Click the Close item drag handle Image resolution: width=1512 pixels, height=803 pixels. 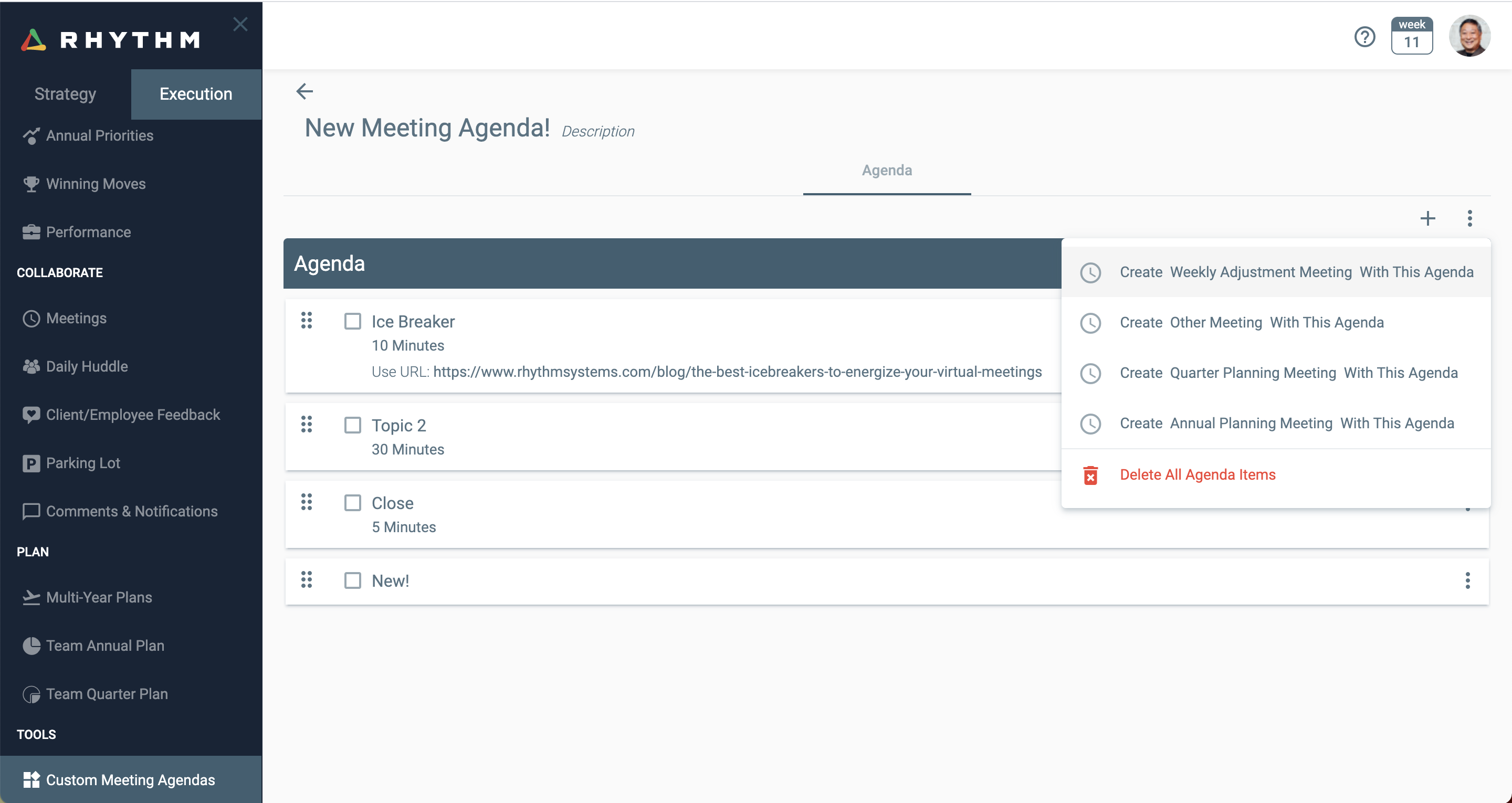tap(307, 501)
